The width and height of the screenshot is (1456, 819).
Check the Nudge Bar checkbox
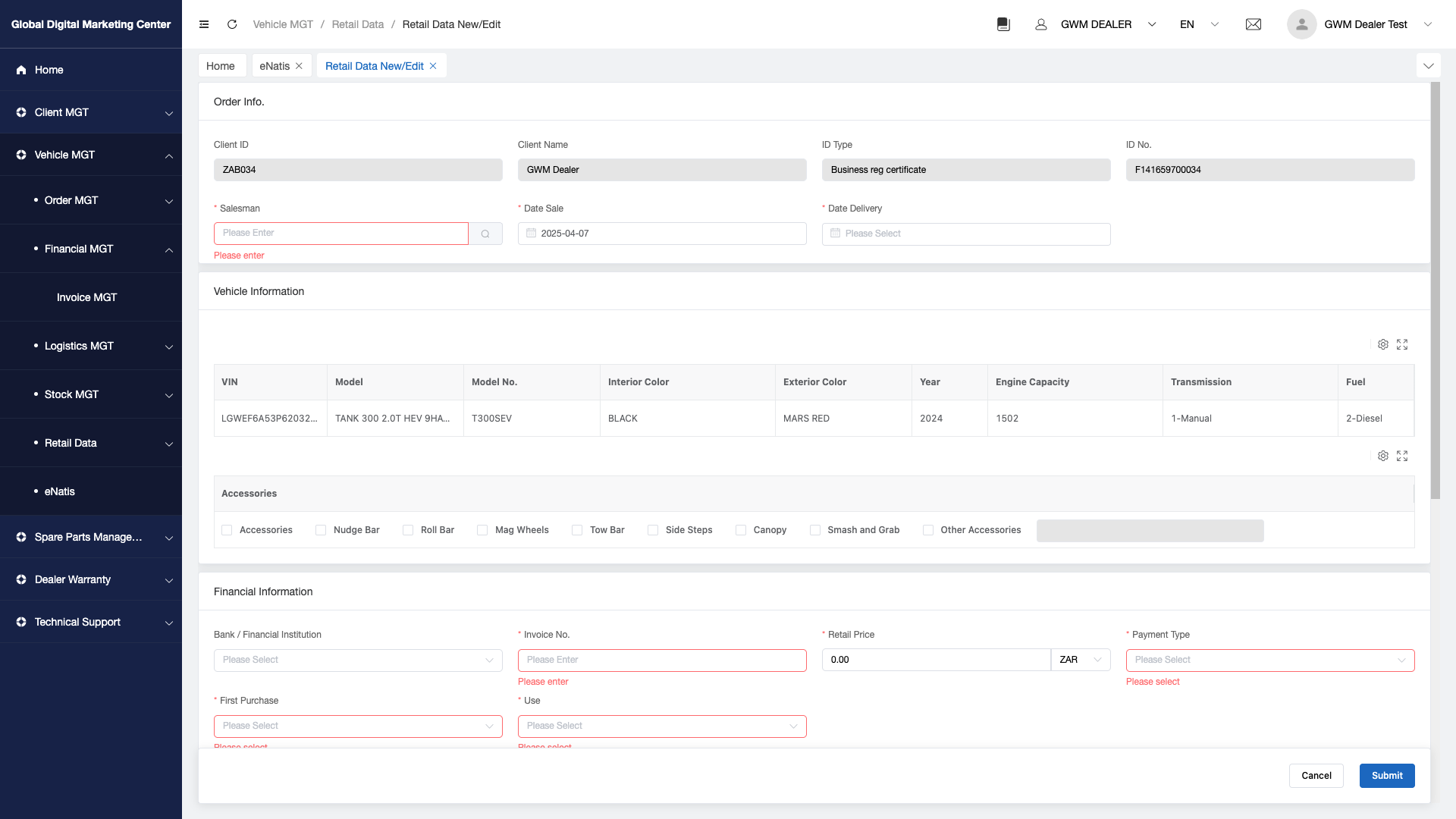[x=321, y=530]
